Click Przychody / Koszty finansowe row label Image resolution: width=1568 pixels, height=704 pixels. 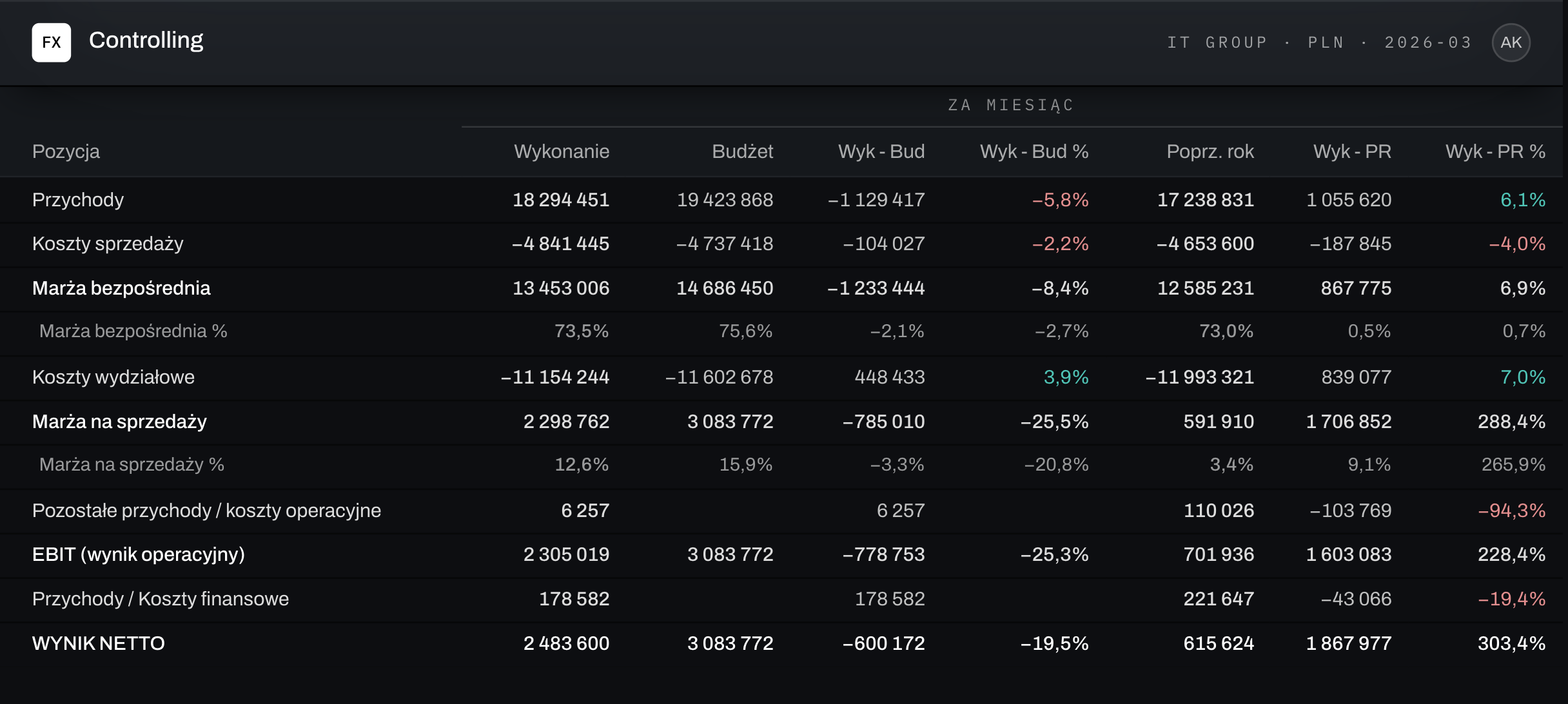coord(161,599)
